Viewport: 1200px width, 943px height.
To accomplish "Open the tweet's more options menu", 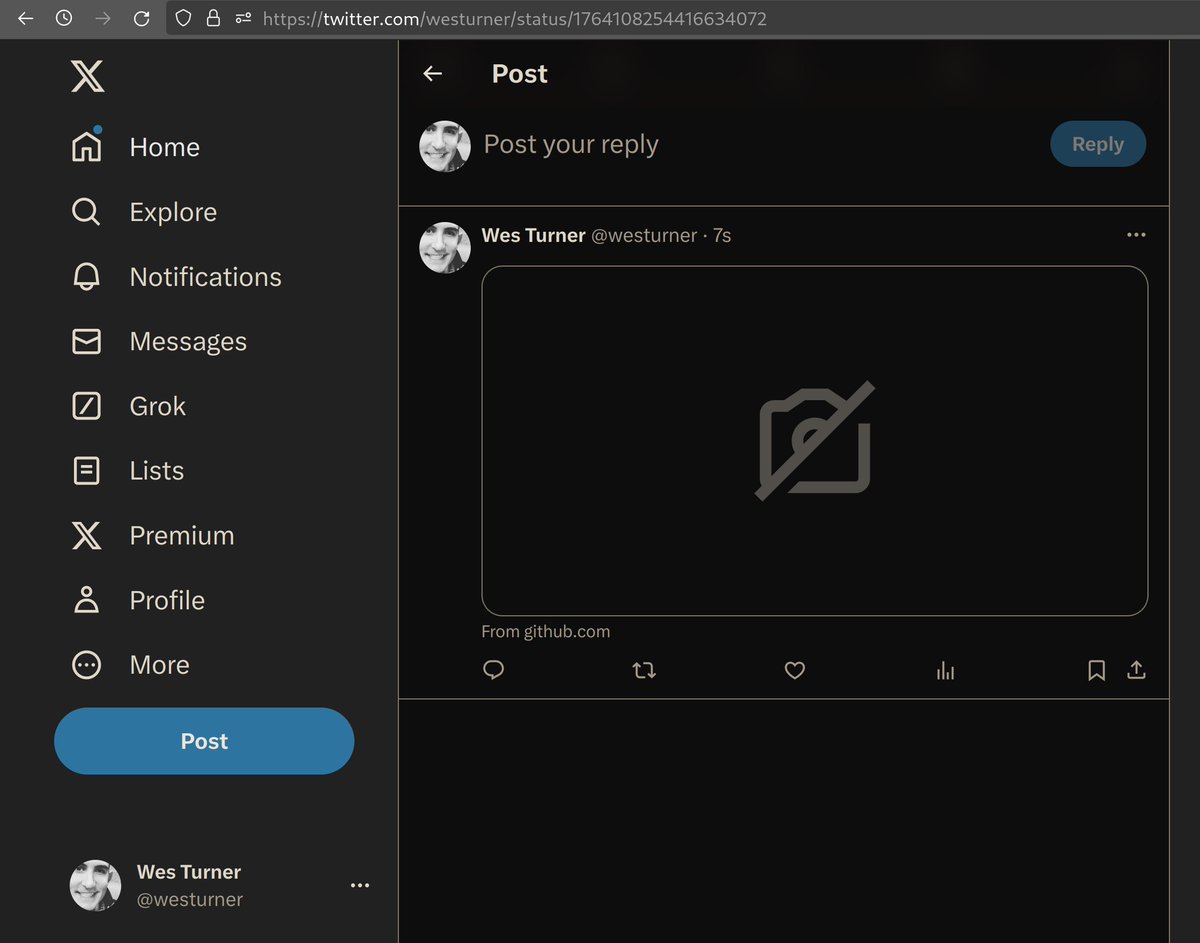I will pyautogui.click(x=1136, y=234).
